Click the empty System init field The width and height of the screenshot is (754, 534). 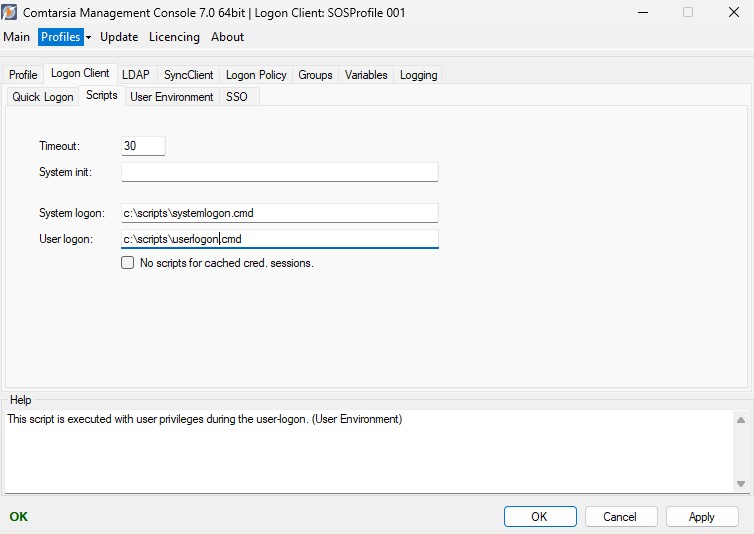[x=279, y=172]
